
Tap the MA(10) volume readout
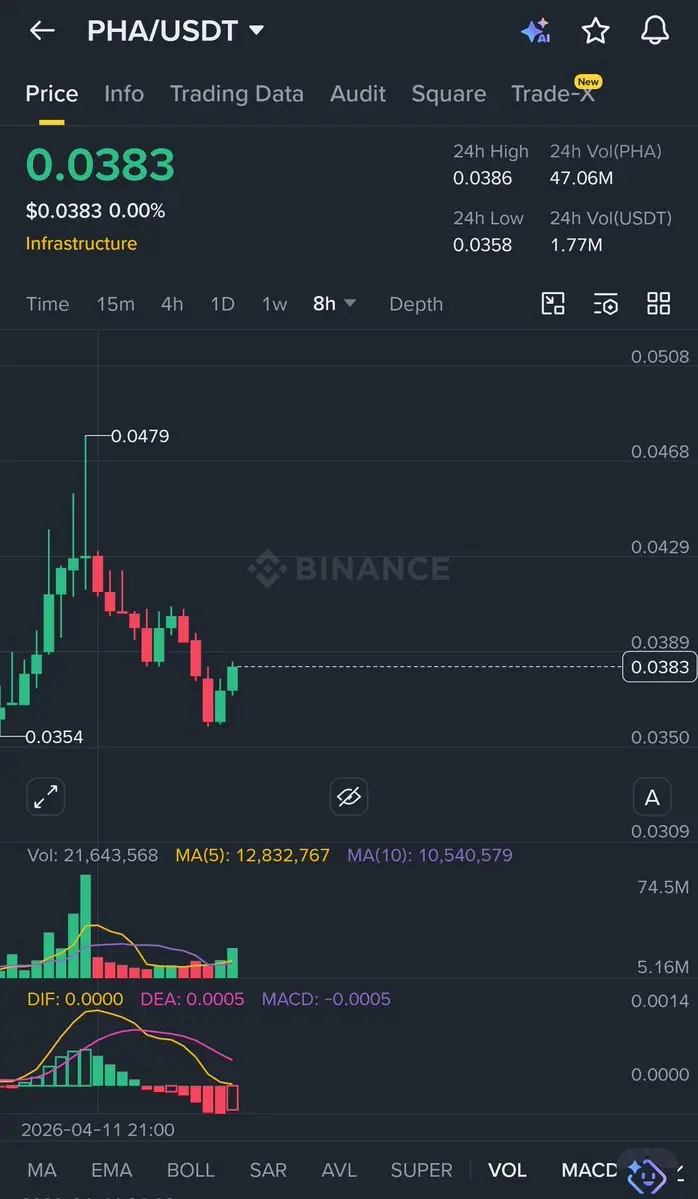point(430,856)
